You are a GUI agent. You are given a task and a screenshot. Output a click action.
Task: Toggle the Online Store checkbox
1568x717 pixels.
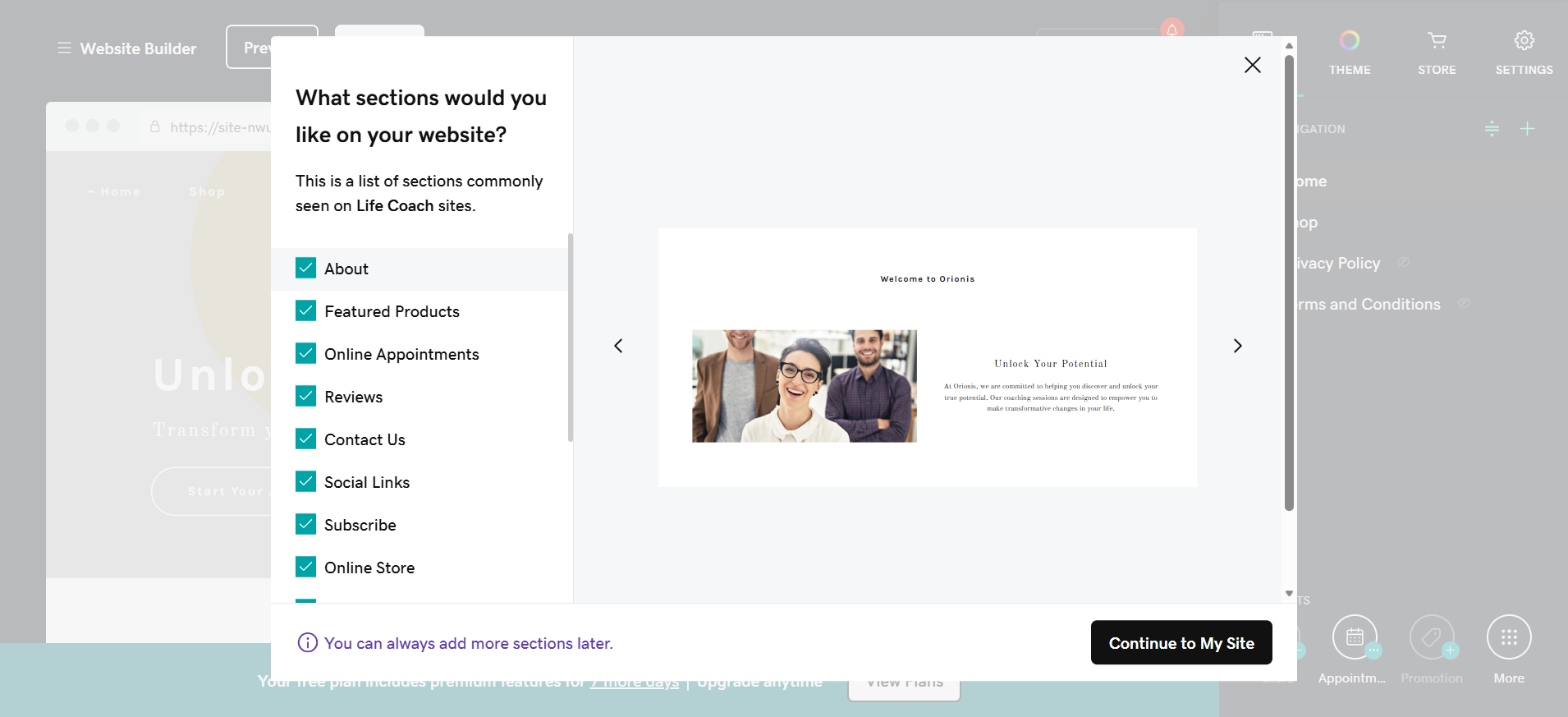[x=305, y=567]
